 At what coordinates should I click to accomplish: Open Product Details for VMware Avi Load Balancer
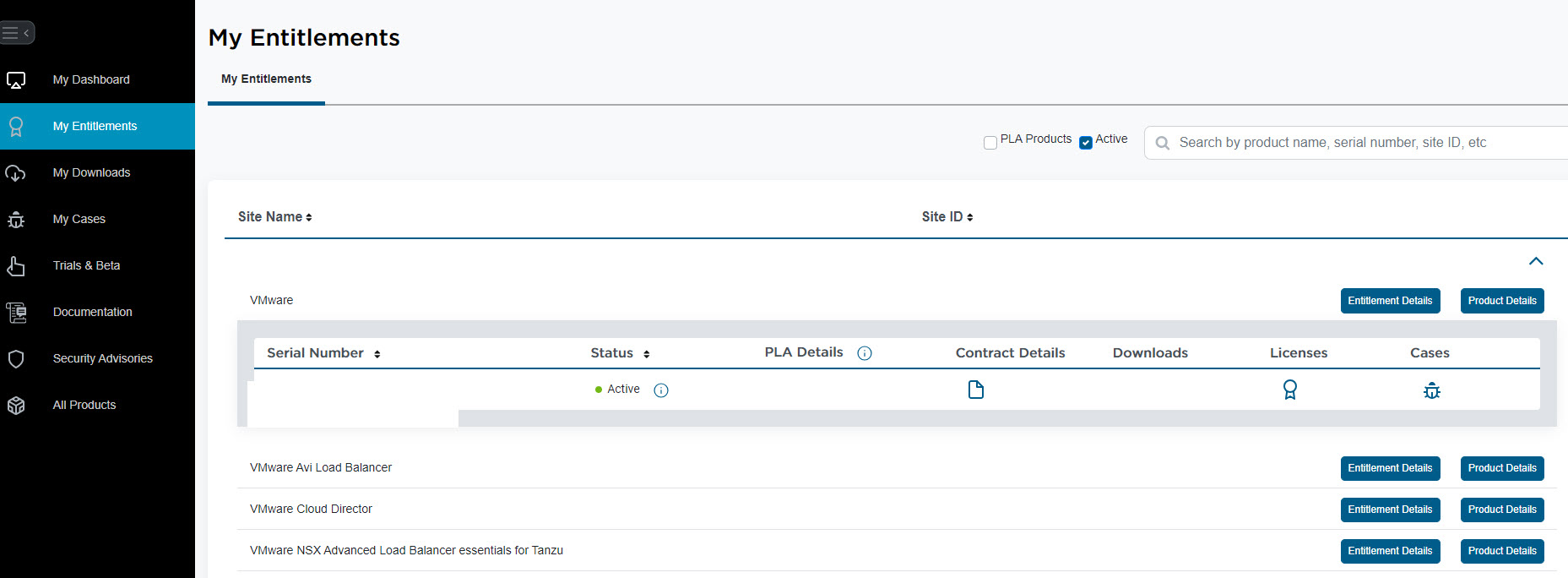tap(1502, 468)
